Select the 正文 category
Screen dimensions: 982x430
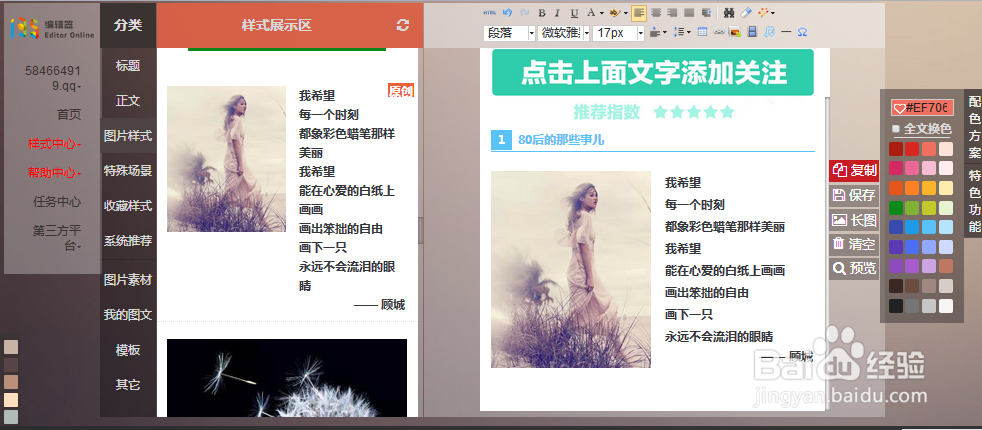tap(128, 101)
